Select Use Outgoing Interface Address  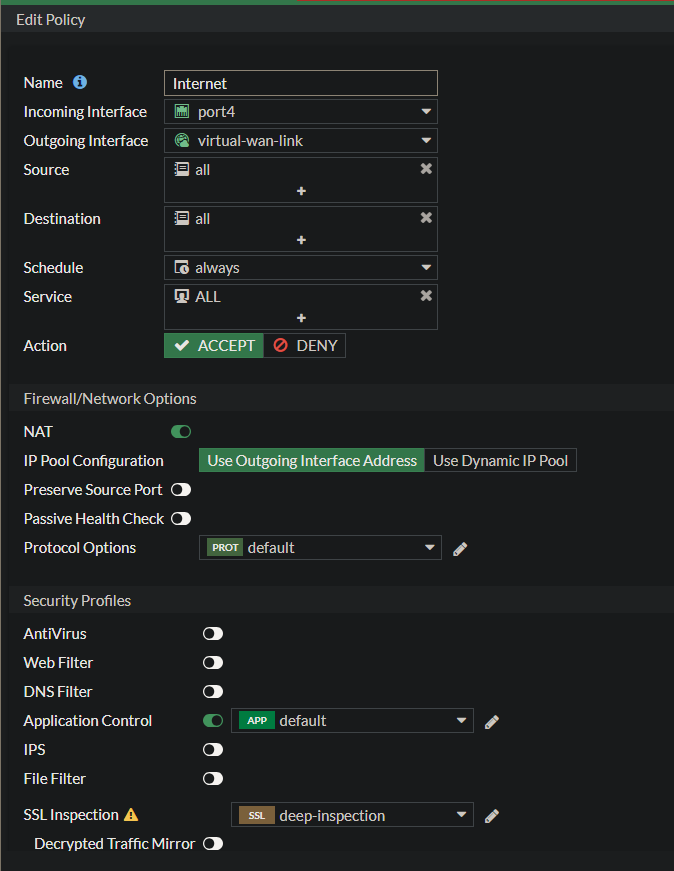point(311,461)
